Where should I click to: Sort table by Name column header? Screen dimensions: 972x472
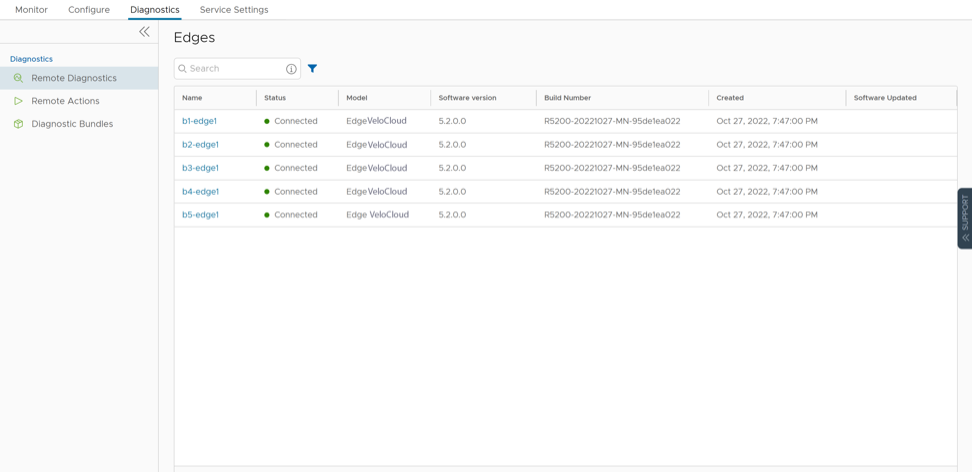[192, 98]
